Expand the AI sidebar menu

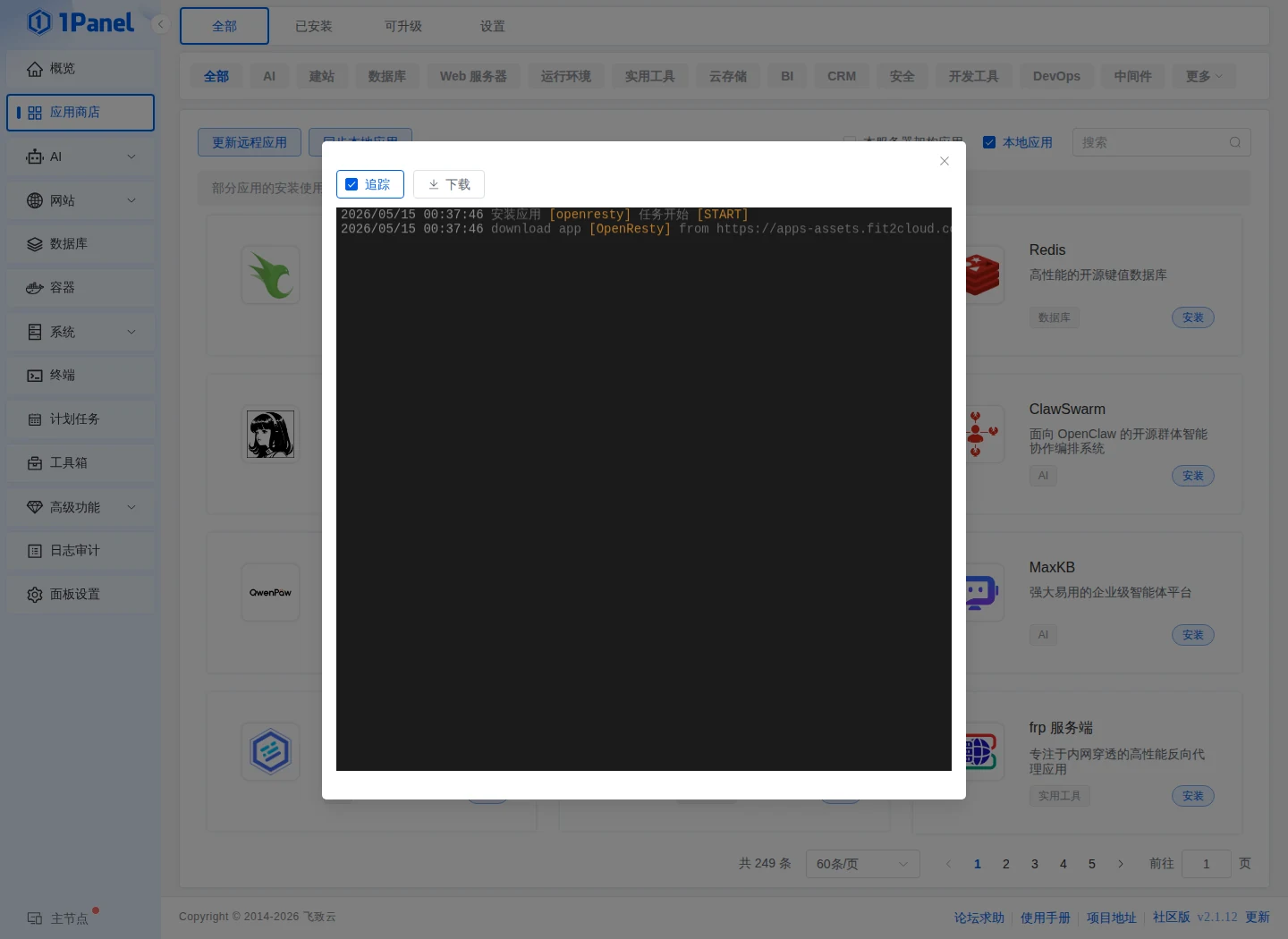(x=80, y=156)
